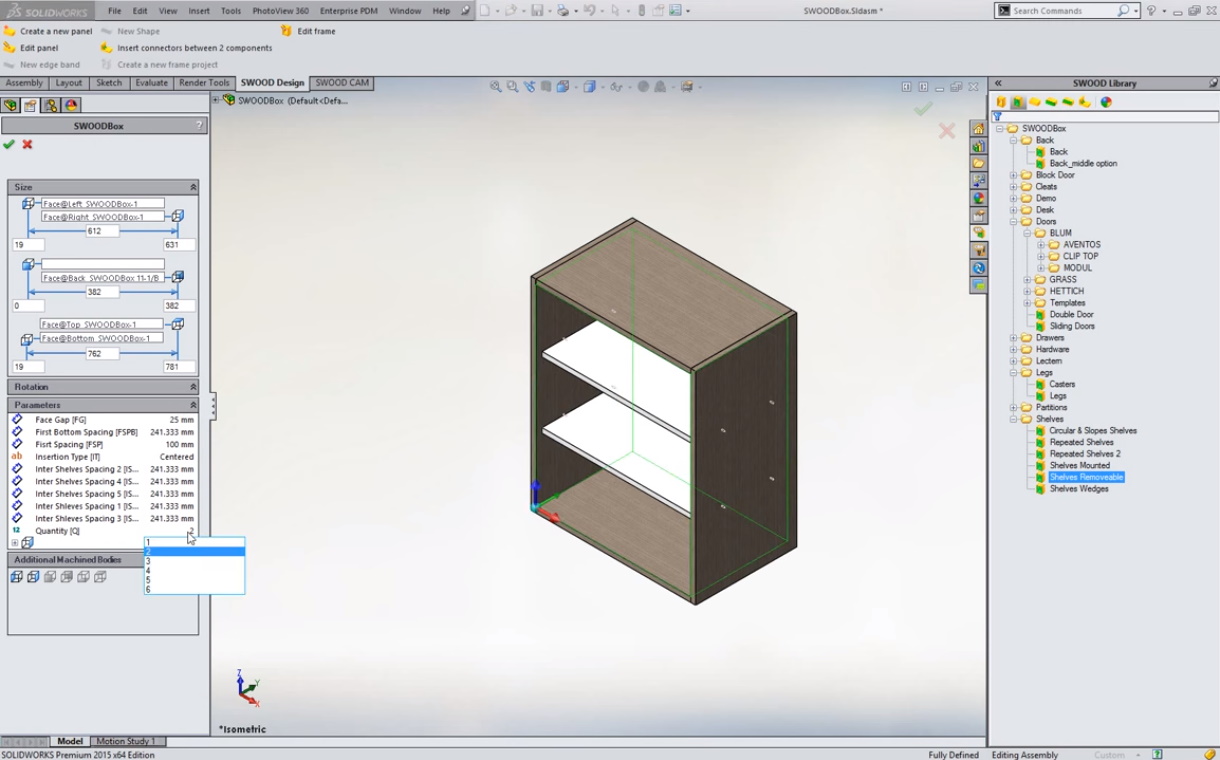
Task: Click Insert connectors between 2 components
Action: click(194, 48)
